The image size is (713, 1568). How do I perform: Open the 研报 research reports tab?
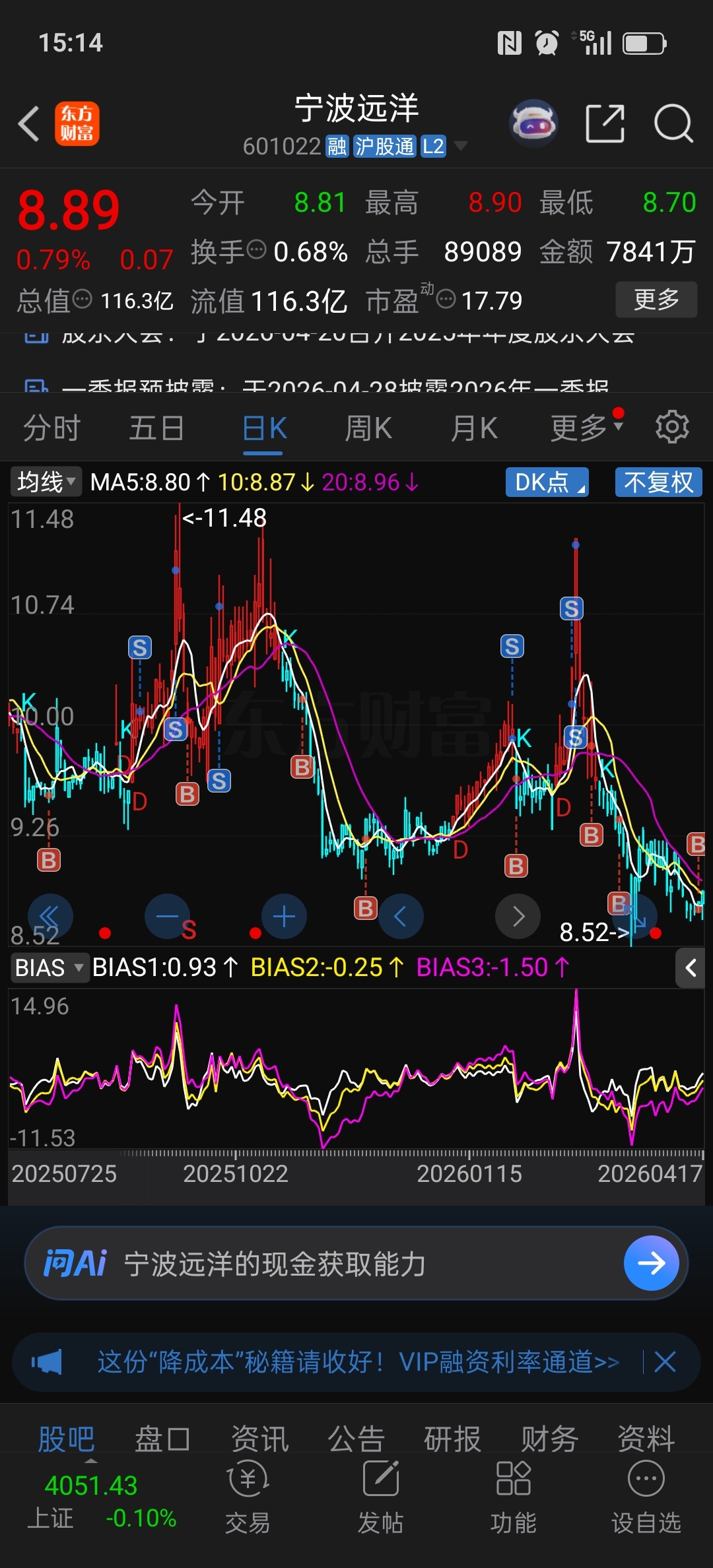pyautogui.click(x=453, y=1439)
